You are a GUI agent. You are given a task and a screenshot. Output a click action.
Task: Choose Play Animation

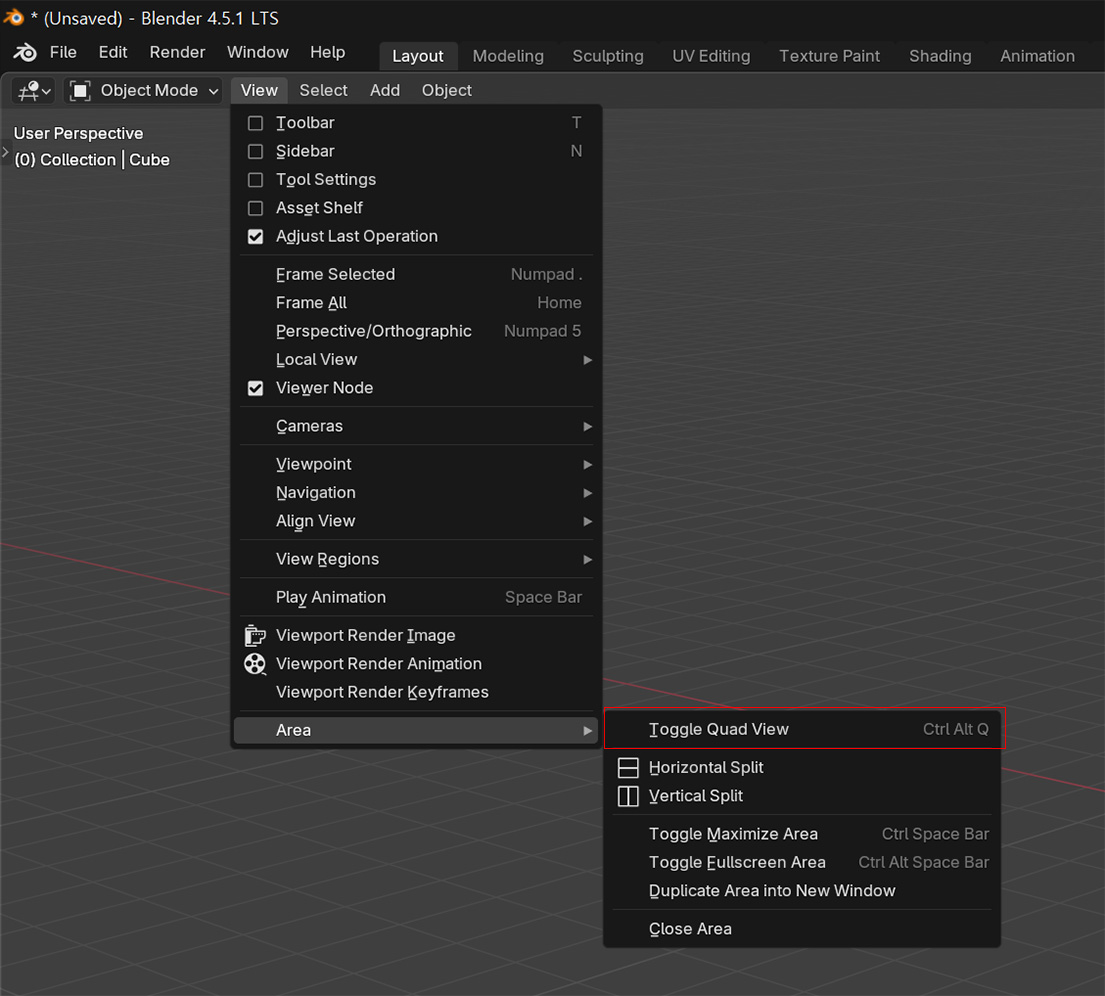[x=416, y=597]
